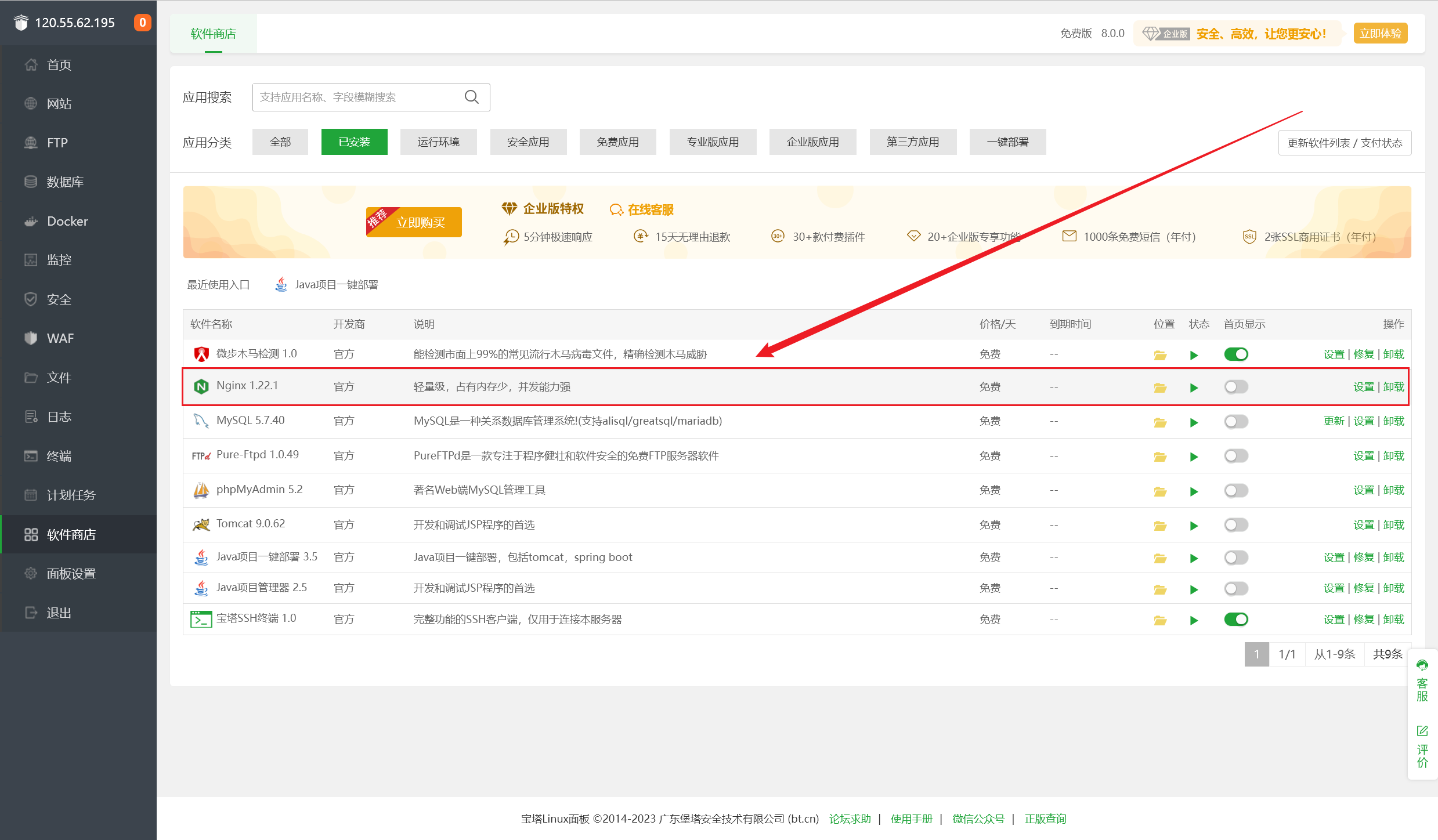Click MySQL running status play icon

coord(1194,422)
